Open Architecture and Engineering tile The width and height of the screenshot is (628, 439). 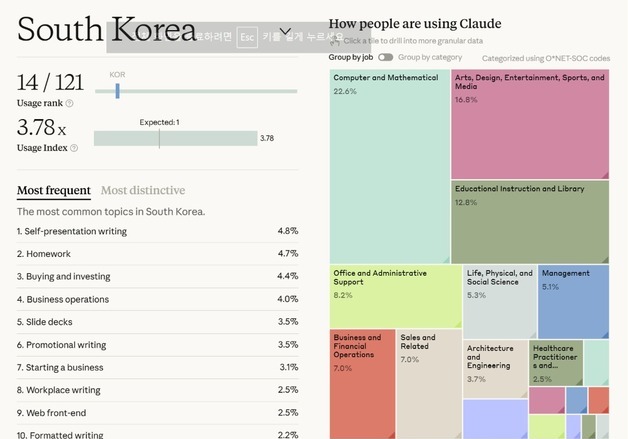pyautogui.click(x=495, y=369)
